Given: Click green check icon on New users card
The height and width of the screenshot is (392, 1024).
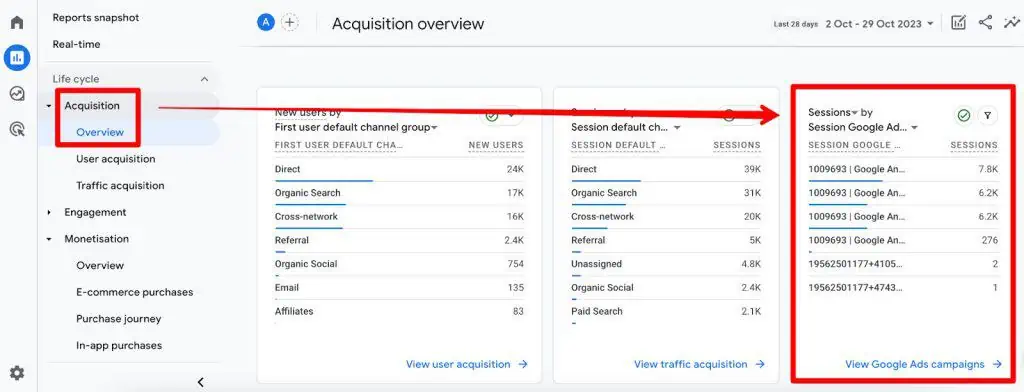Looking at the screenshot, I should [492, 116].
